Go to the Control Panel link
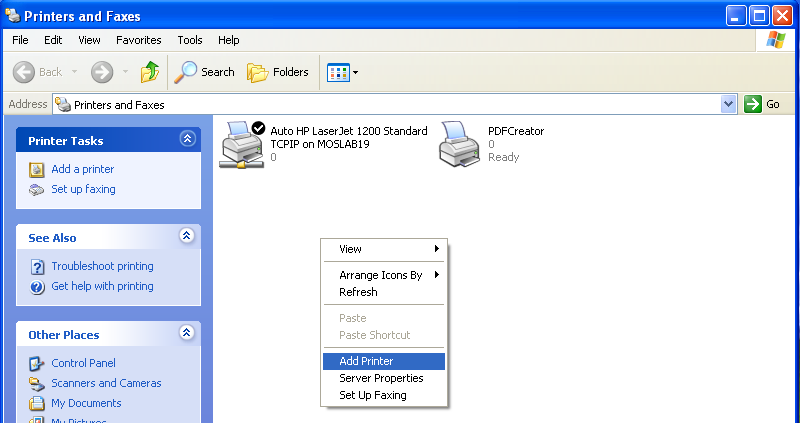Screen dimensions: 800x423 pos(83,363)
